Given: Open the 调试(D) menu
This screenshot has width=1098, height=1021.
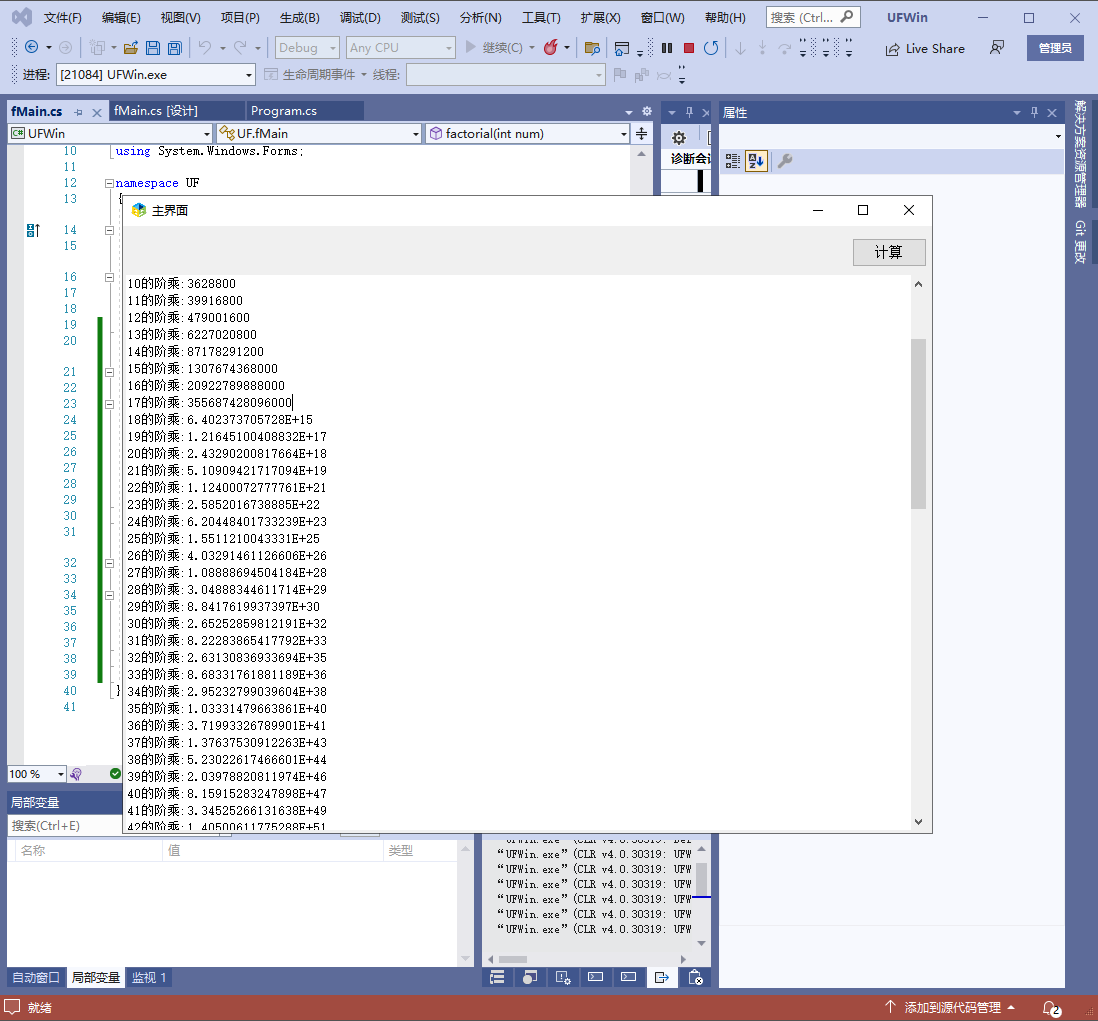Looking at the screenshot, I should (360, 18).
